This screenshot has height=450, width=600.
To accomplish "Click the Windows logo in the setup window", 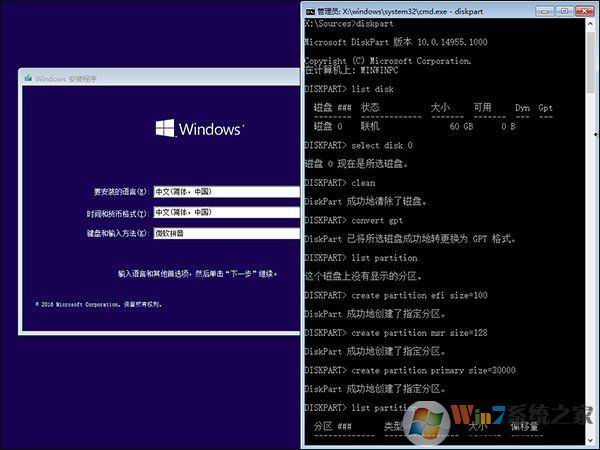I will click(x=199, y=128).
